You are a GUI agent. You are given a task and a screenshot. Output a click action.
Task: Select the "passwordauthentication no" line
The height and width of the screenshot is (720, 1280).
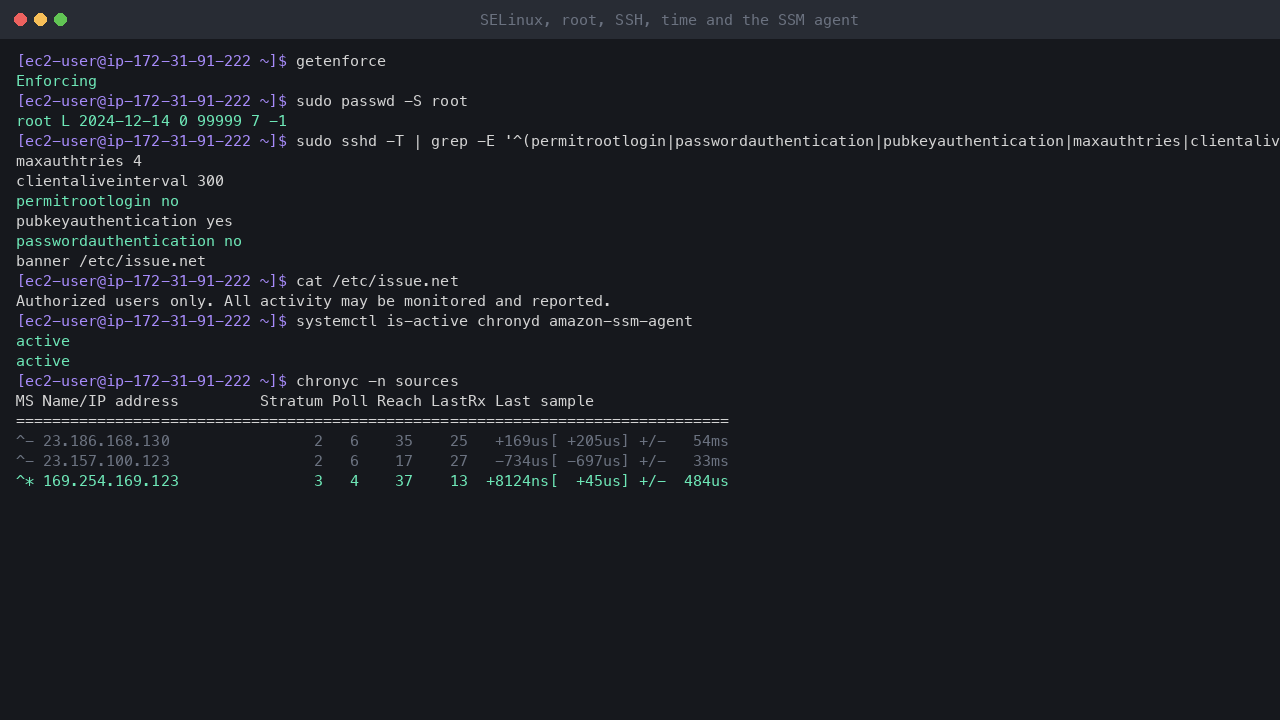(x=129, y=241)
